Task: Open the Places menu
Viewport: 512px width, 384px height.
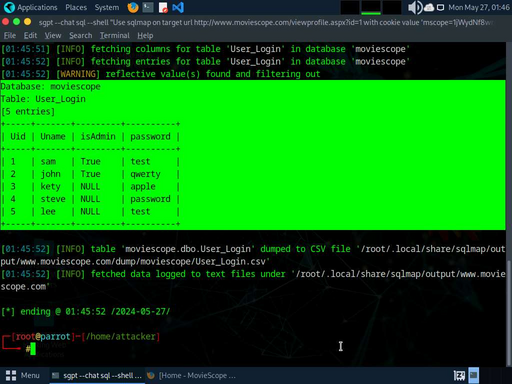Action: (x=76, y=7)
